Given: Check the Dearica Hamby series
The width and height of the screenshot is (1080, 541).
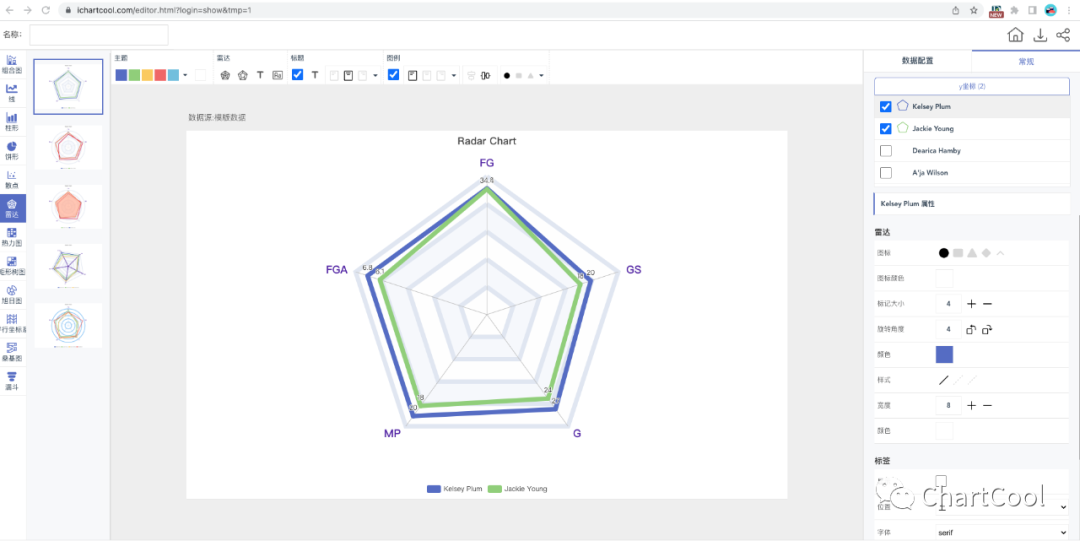Looking at the screenshot, I should (x=886, y=150).
